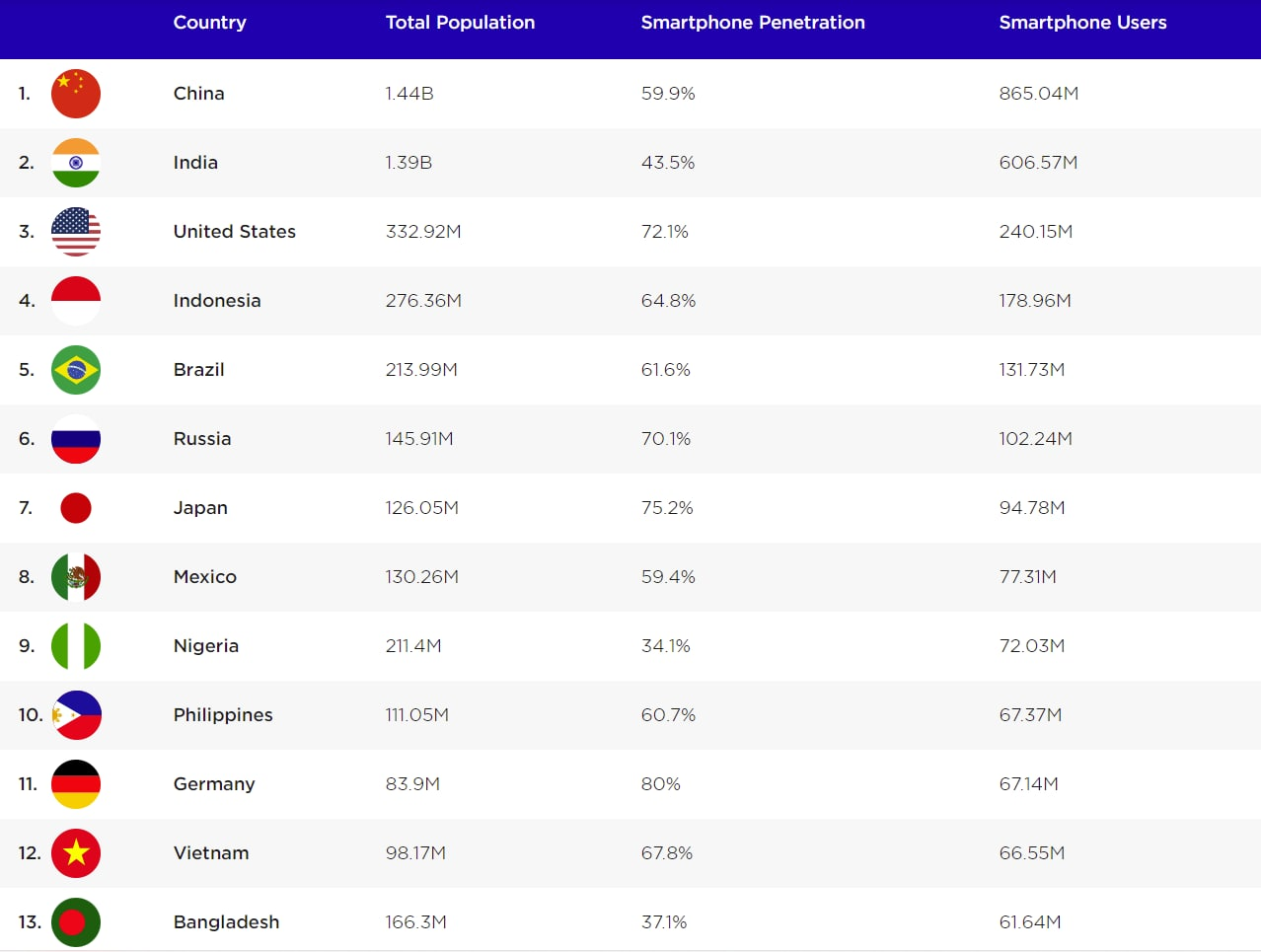Image resolution: width=1261 pixels, height=952 pixels.
Task: Click China's 865.04M smartphone users value
Action: tap(1038, 94)
